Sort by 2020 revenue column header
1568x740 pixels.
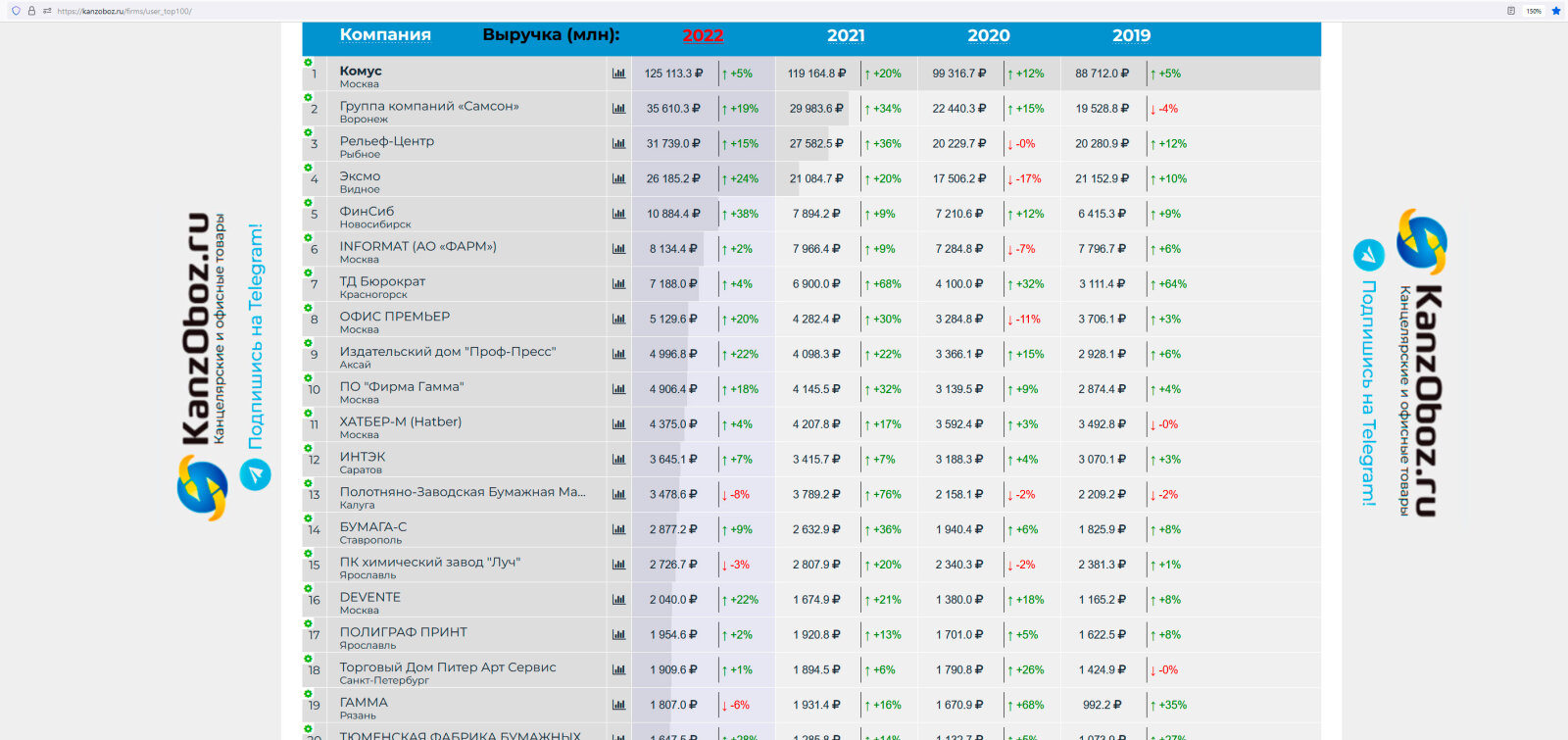[988, 35]
